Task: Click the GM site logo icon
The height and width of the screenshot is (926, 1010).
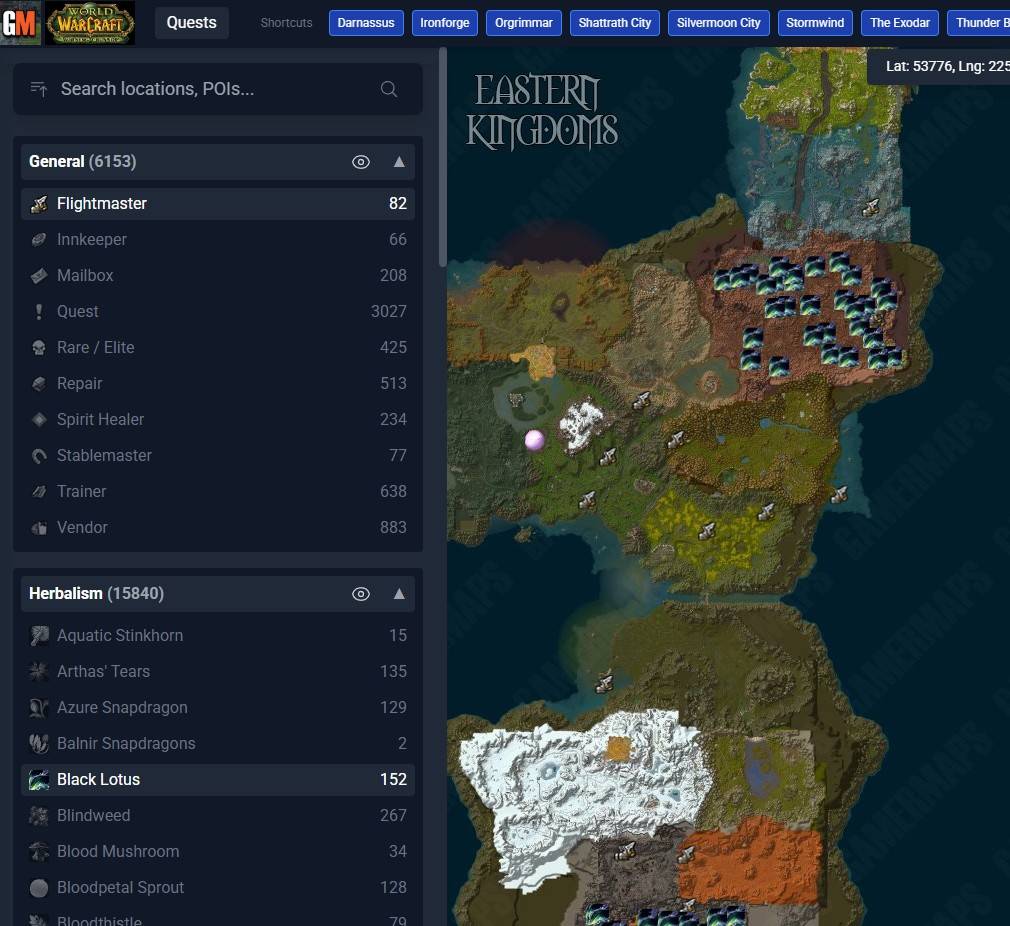Action: click(x=20, y=23)
